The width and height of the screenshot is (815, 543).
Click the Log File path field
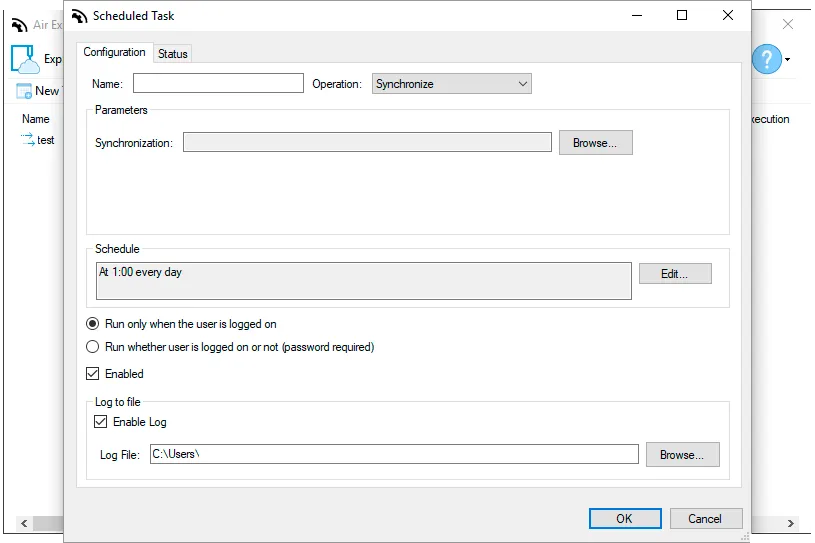(395, 454)
